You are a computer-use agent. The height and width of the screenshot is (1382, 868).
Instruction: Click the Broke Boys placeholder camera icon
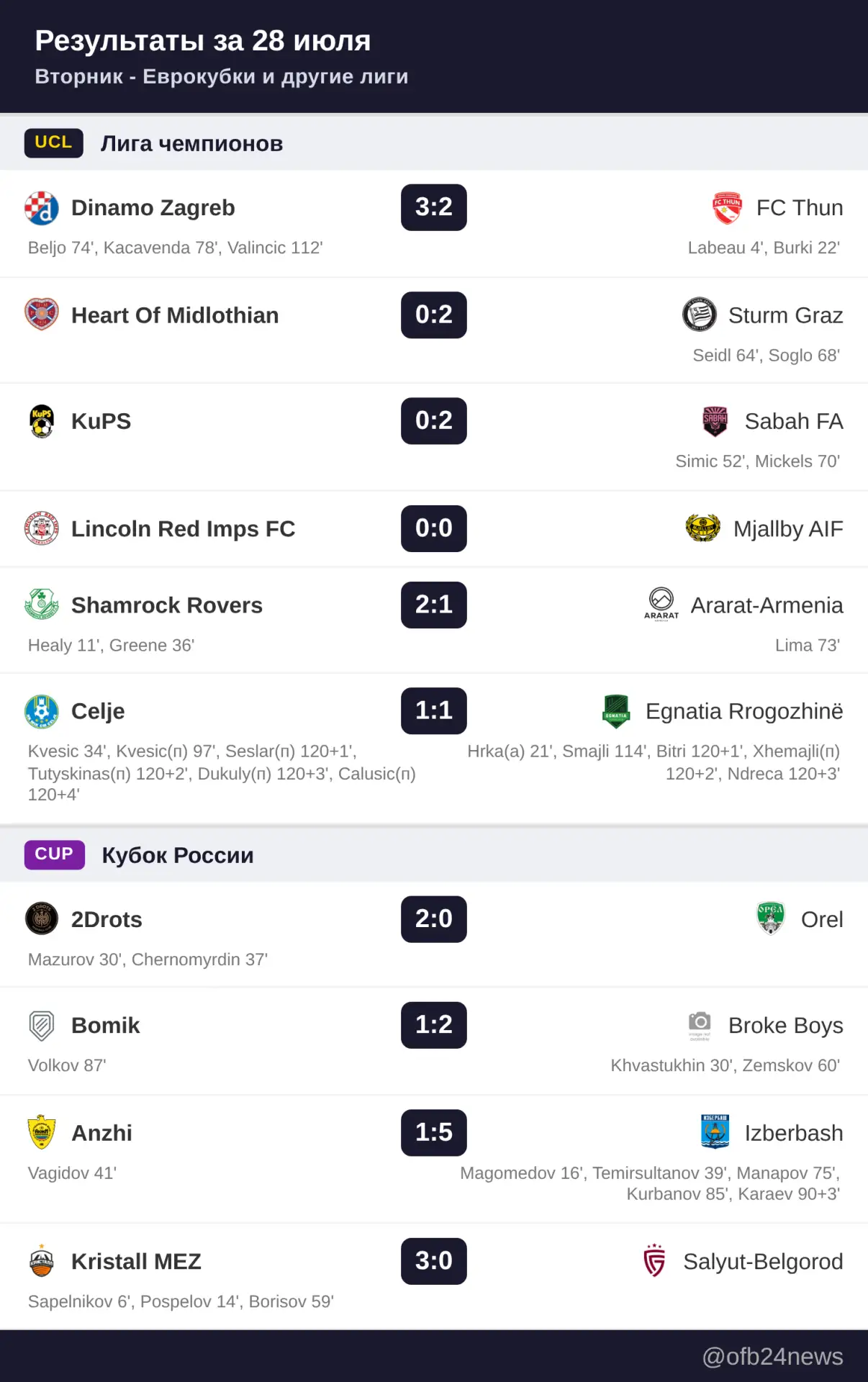(x=699, y=1025)
